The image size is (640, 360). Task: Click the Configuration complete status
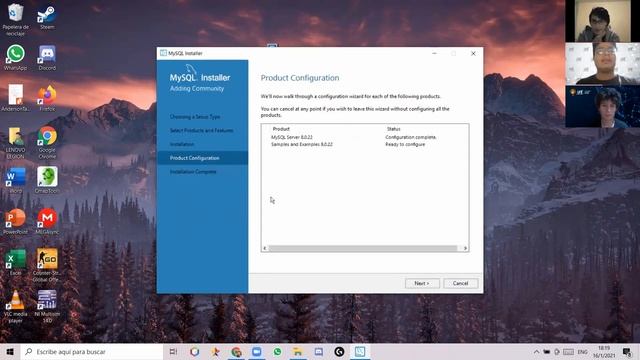point(411,138)
